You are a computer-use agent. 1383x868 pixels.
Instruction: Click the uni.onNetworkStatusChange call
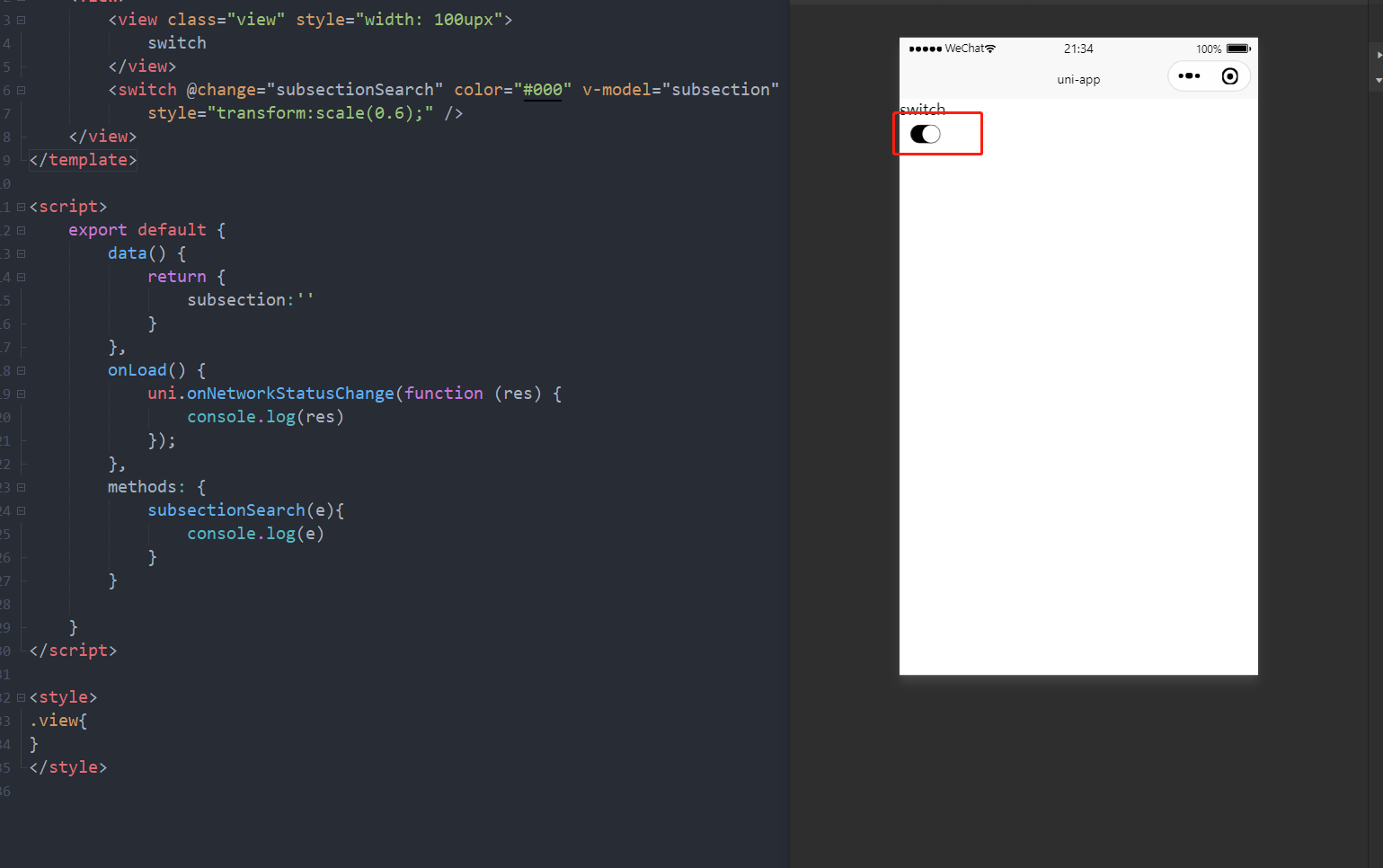270,394
